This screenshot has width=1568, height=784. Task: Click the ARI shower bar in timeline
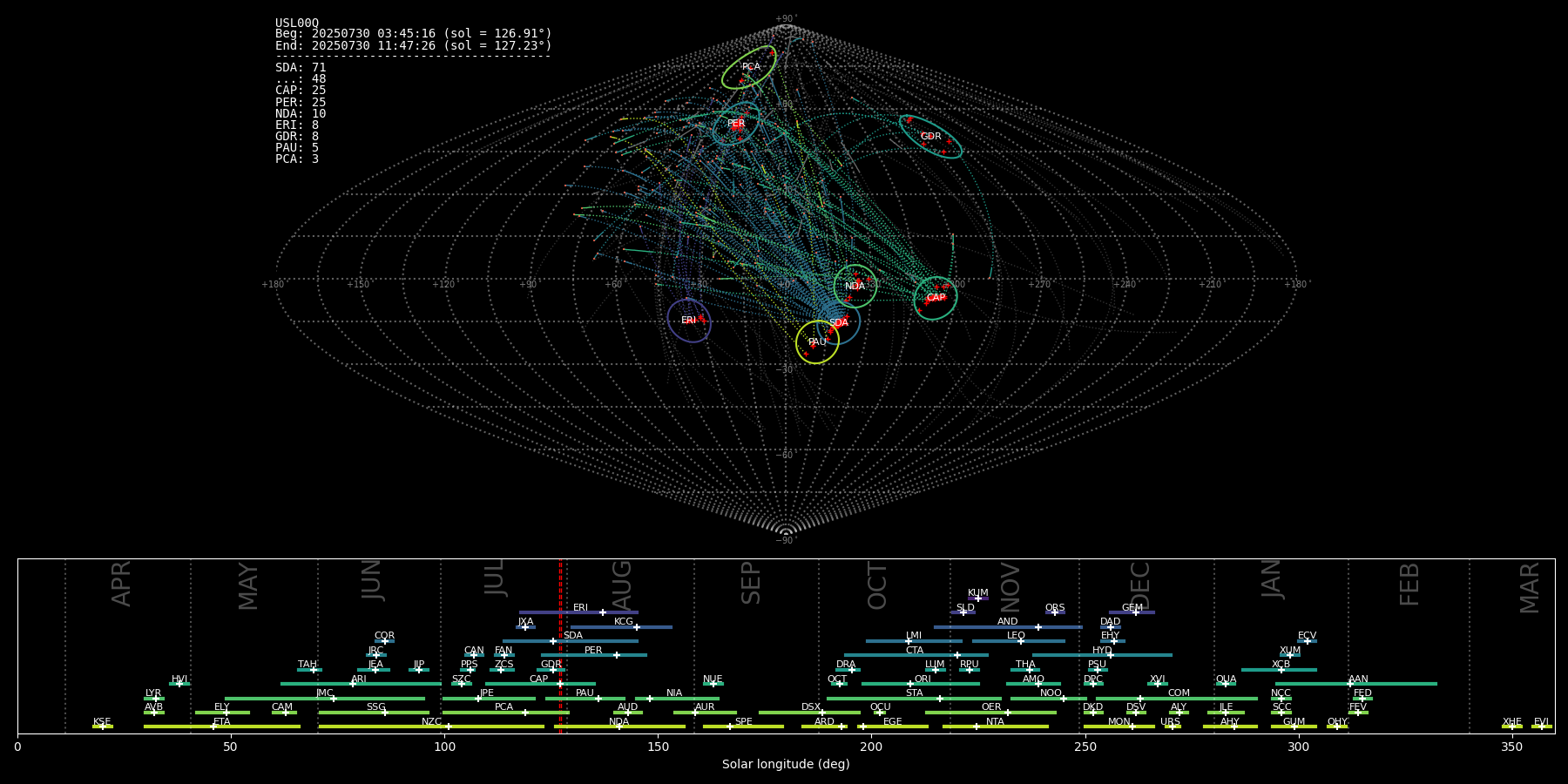click(361, 684)
